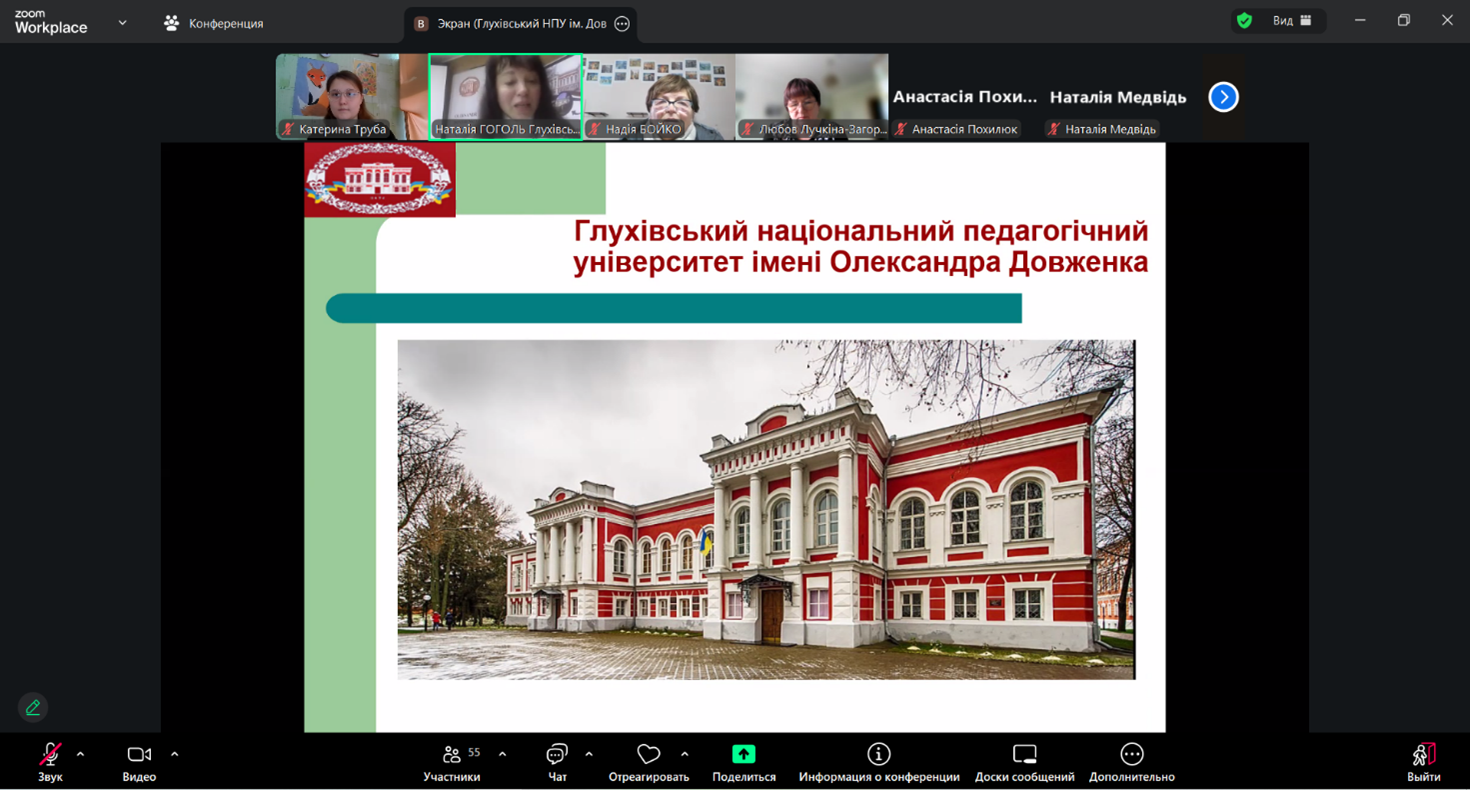
Task: Switch to the Конференция tab
Action: pyautogui.click(x=214, y=23)
